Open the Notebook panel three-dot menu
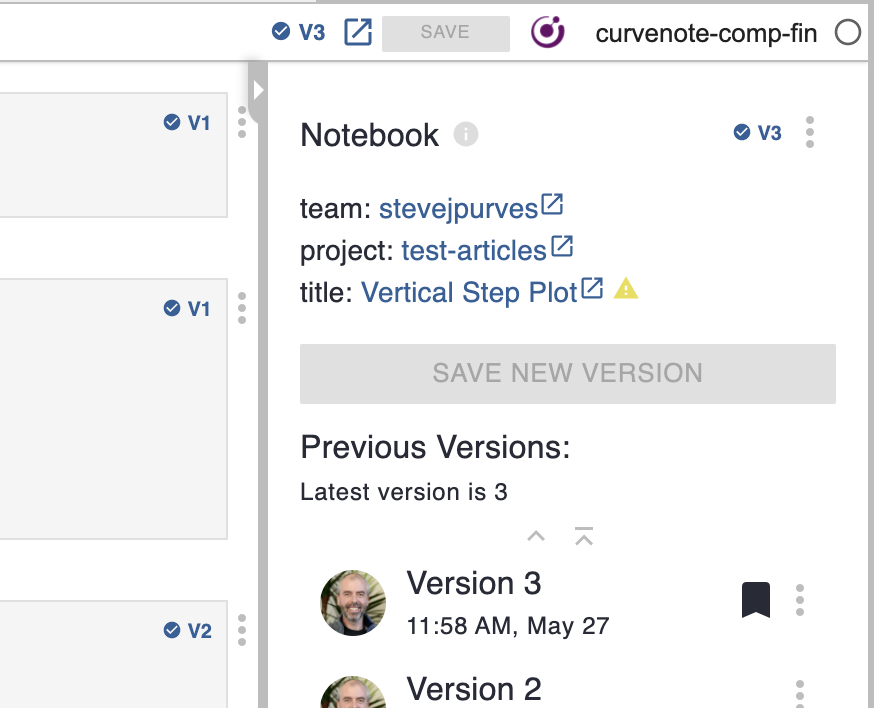874x708 pixels. 810,132
